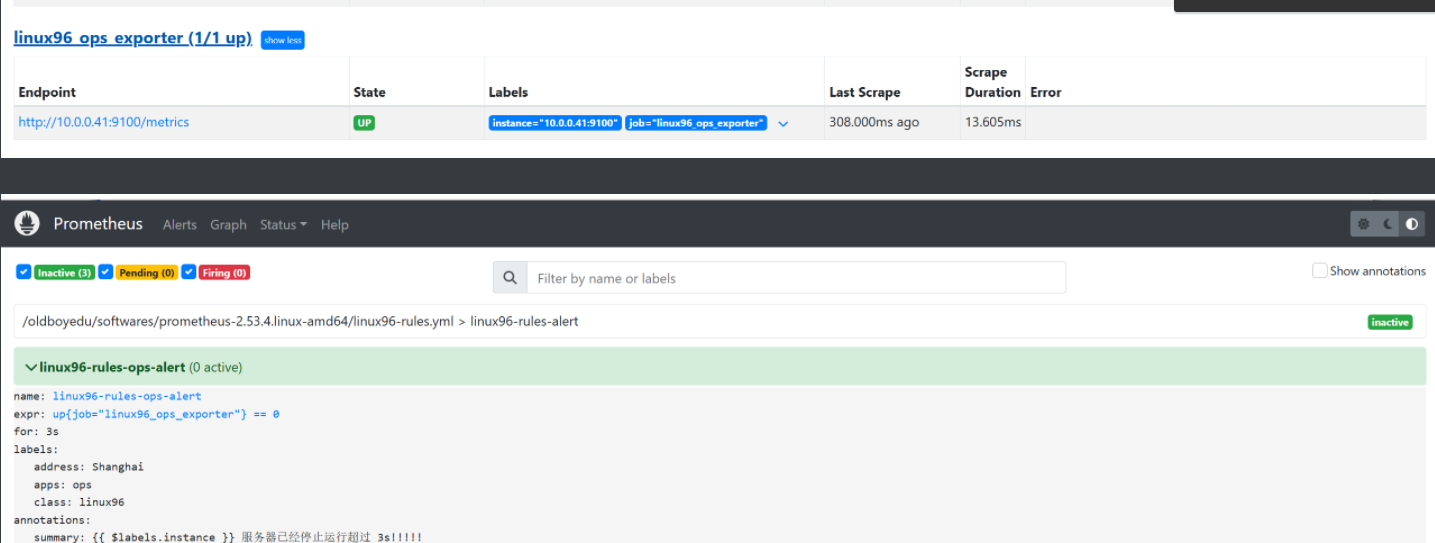Click the Show annotations label text
The height and width of the screenshot is (543, 1435).
pos(1377,271)
